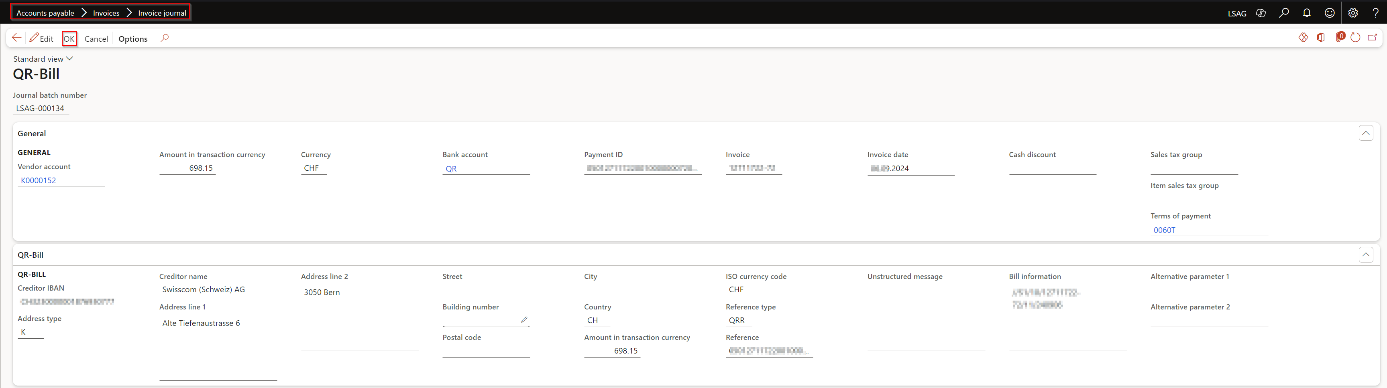Open the Invoices breadcrumb
This screenshot has height=388, width=1387.
[x=106, y=13]
